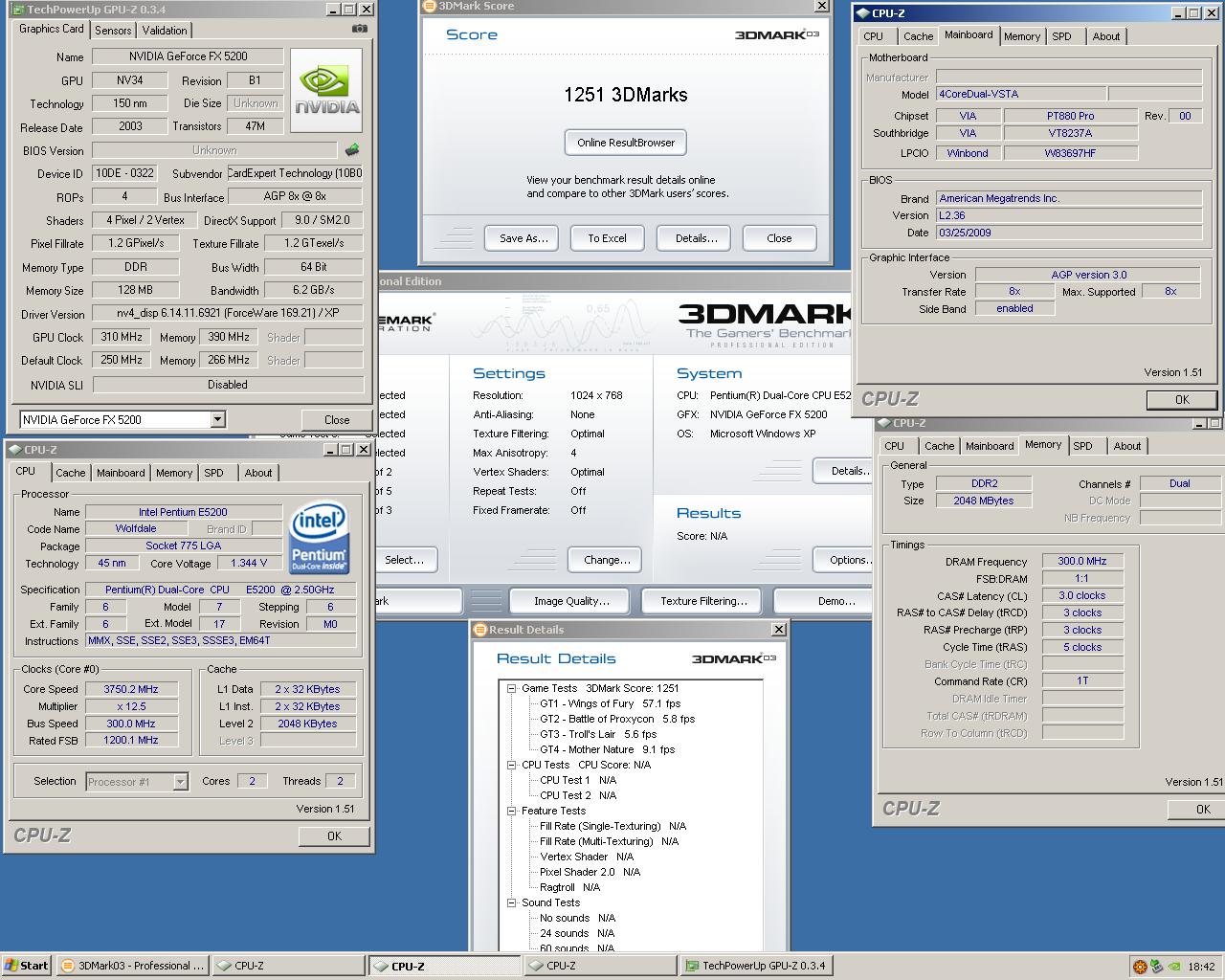Open 3DMark03 - Professional taskbar button
Viewport: 1225px width, 980px height.
(132, 967)
